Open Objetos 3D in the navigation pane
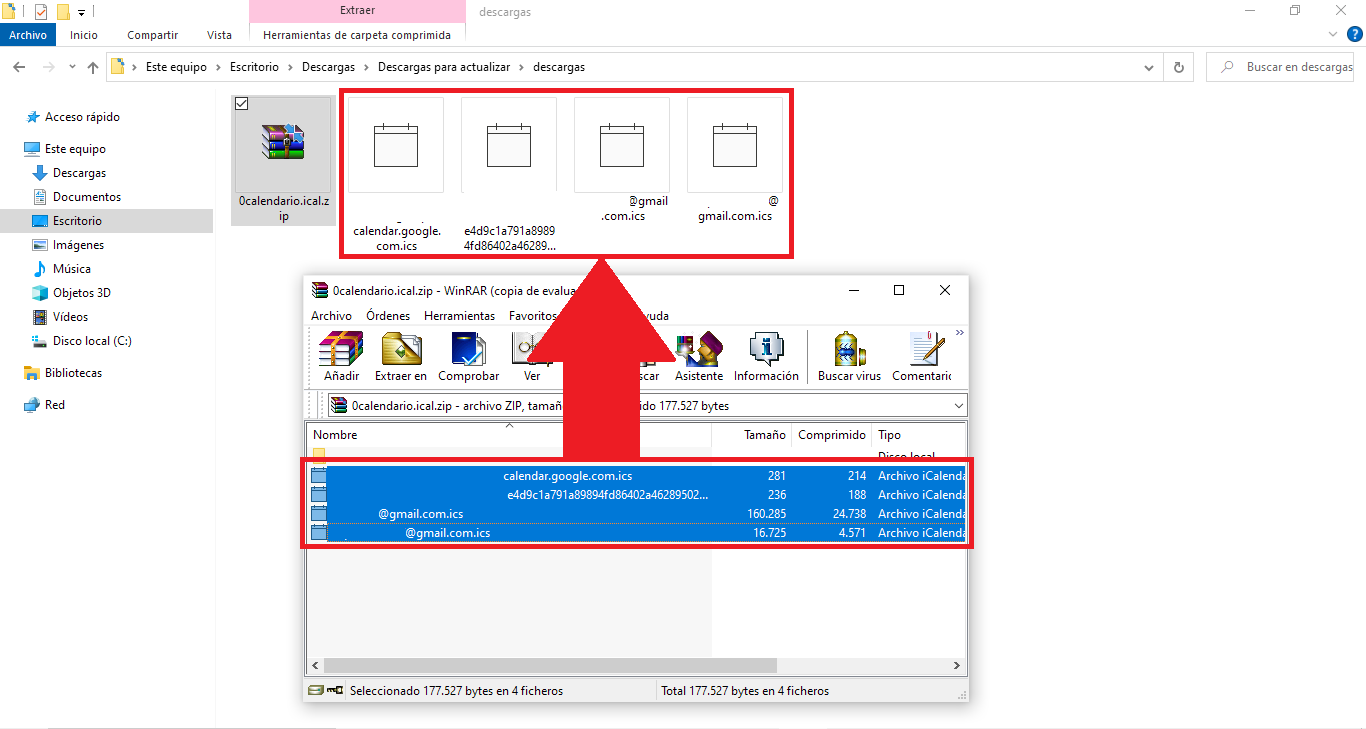Image resolution: width=1366 pixels, height=729 pixels. [x=81, y=293]
